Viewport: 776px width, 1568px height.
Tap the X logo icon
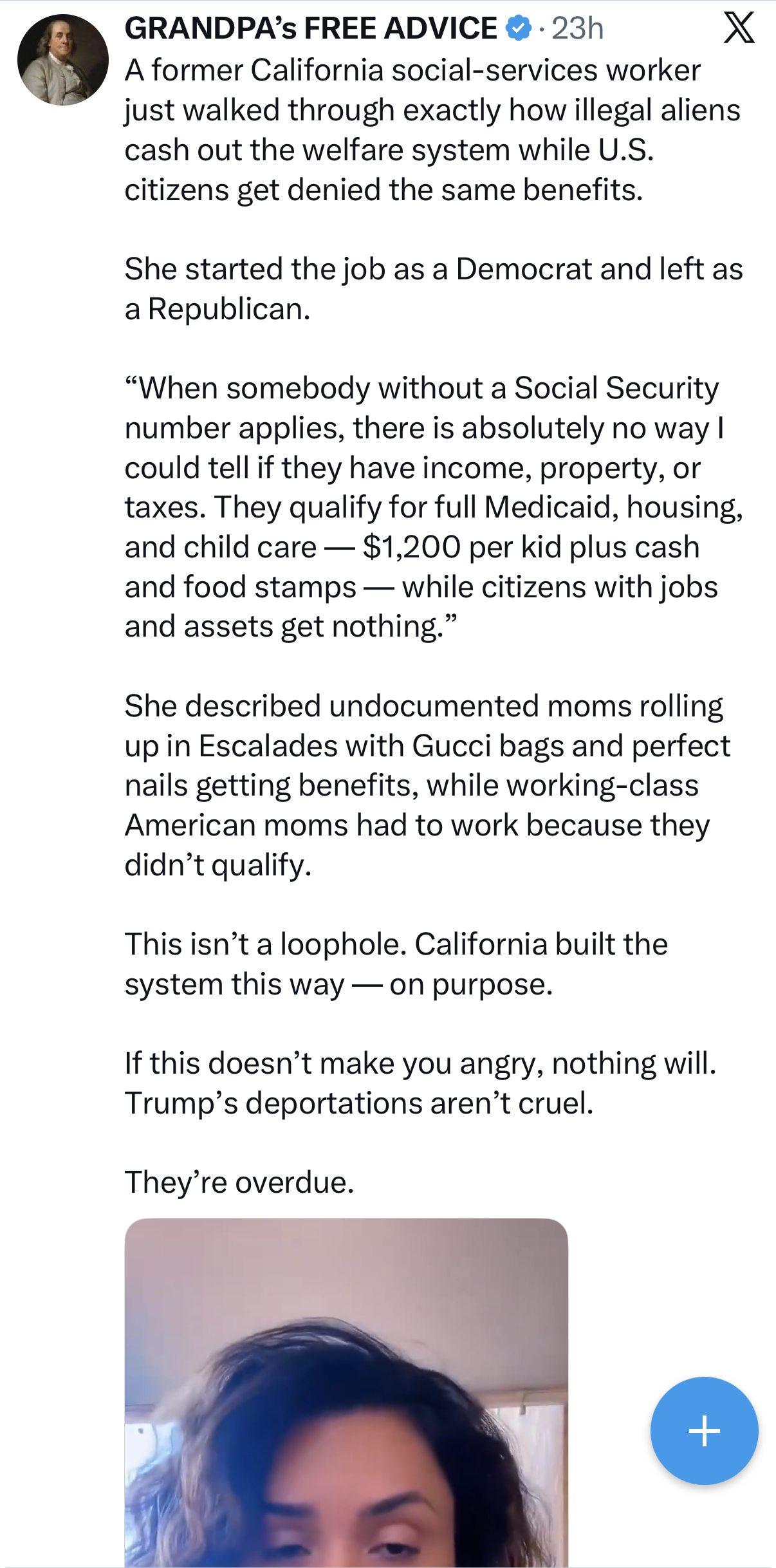click(x=739, y=28)
